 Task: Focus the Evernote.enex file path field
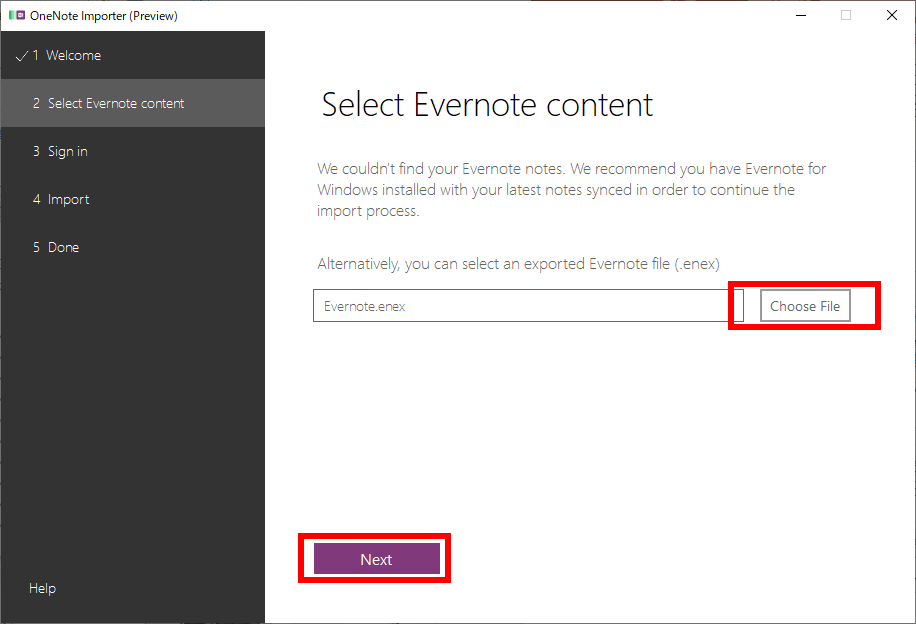pyautogui.click(x=528, y=306)
